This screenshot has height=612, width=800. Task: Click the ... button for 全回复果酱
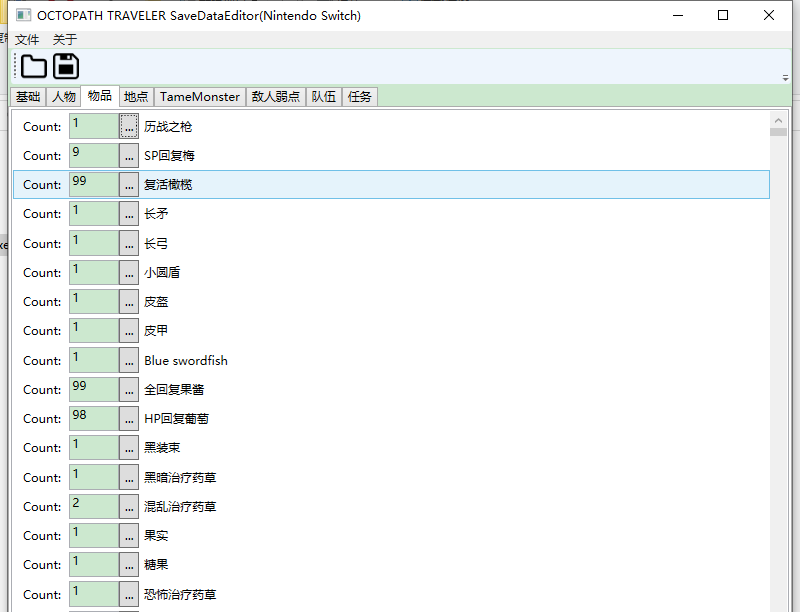[129, 389]
